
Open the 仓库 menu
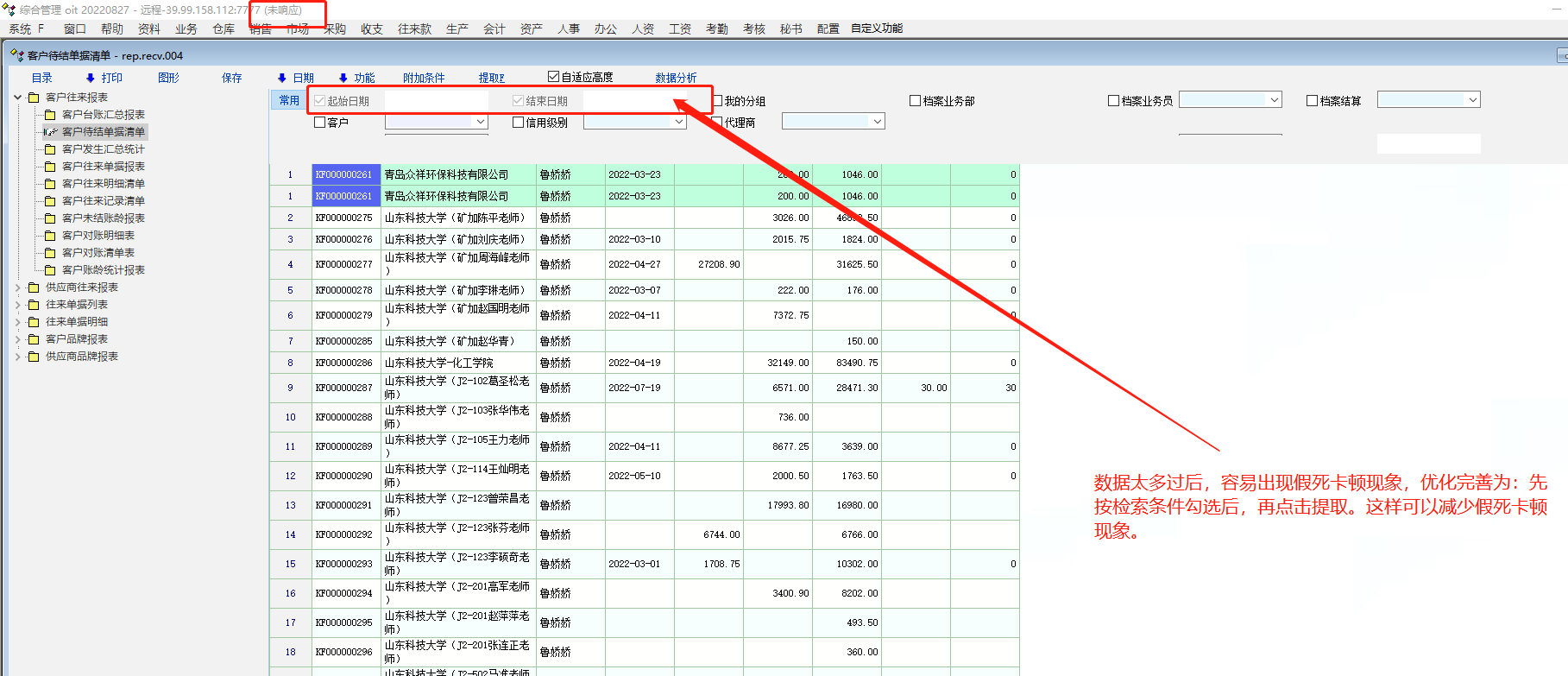coord(224,28)
